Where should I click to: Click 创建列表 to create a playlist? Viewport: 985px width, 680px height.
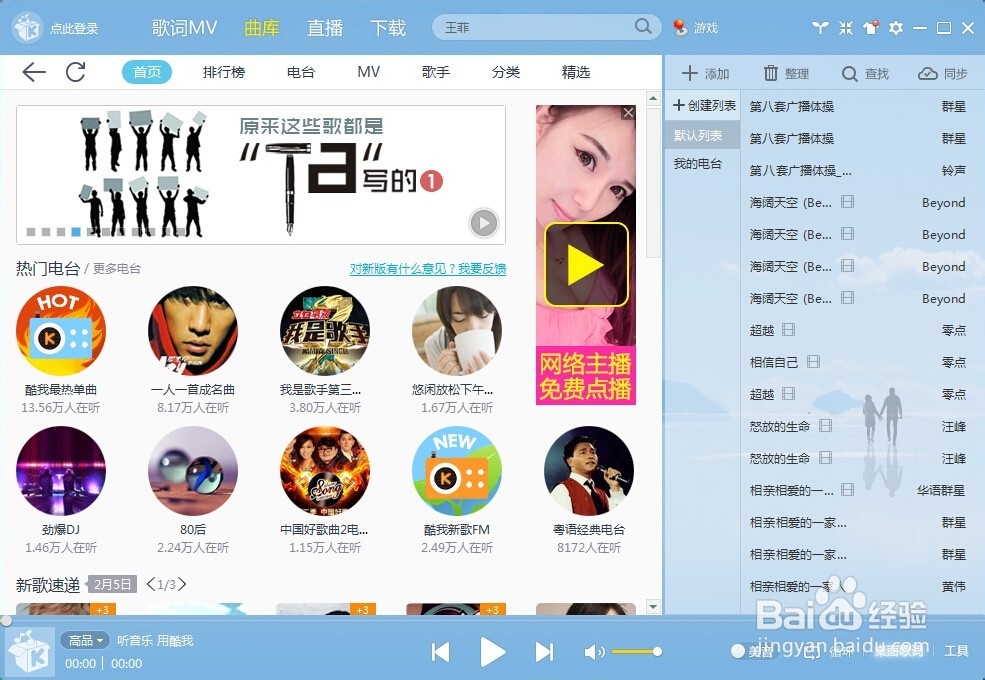704,106
